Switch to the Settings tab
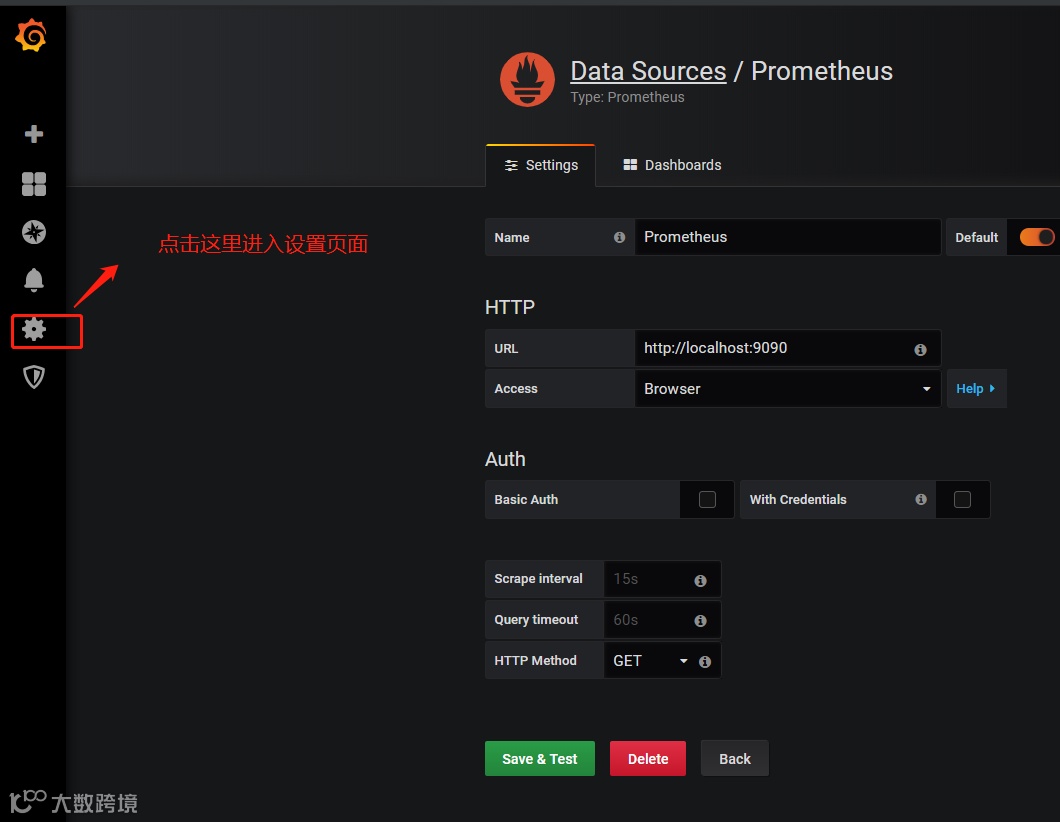This screenshot has height=822, width=1060. coord(541,165)
